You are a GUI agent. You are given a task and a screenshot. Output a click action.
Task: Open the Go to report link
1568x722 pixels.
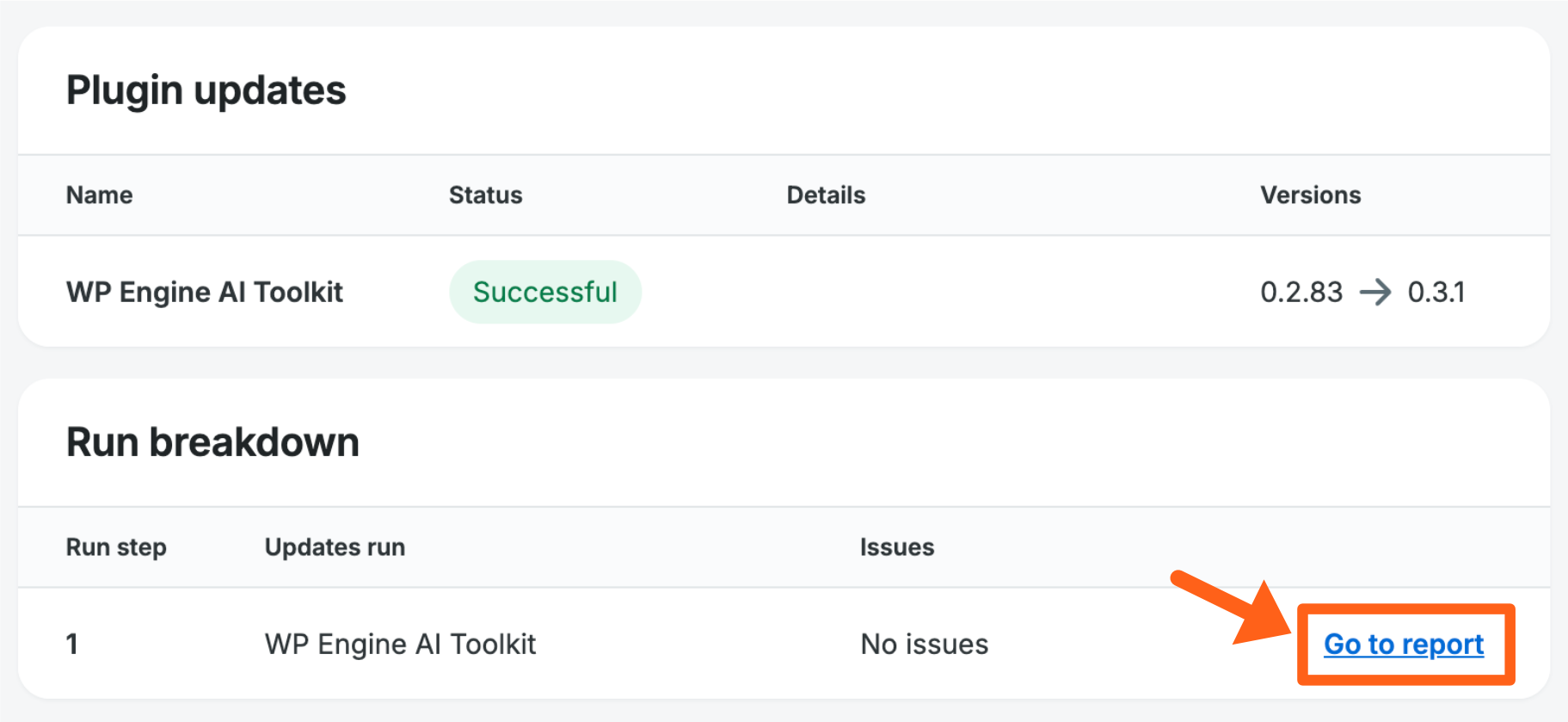coord(1403,645)
